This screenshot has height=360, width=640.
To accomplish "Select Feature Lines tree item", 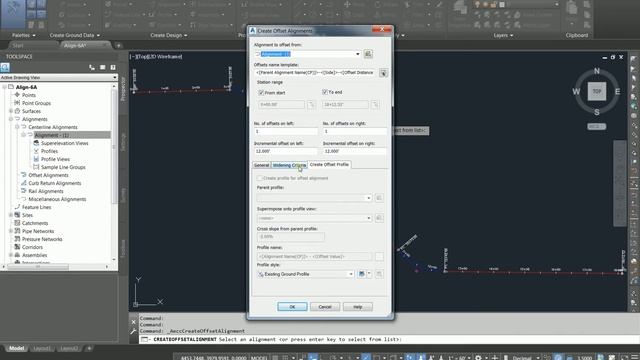I will click(x=36, y=207).
